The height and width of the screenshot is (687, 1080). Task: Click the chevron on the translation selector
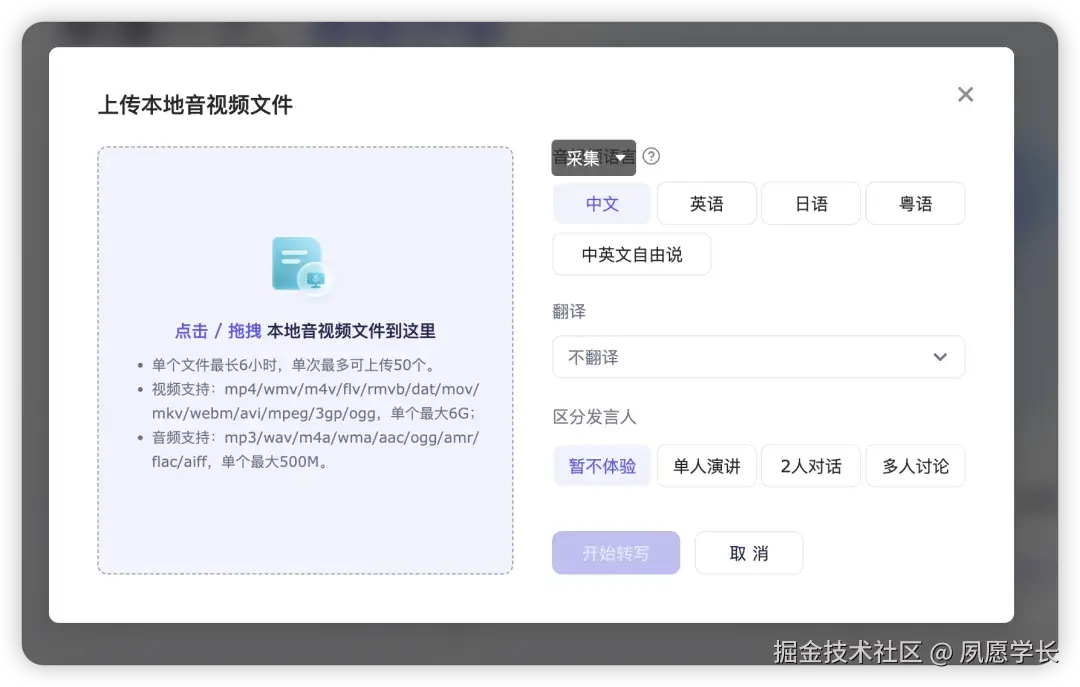pos(940,357)
